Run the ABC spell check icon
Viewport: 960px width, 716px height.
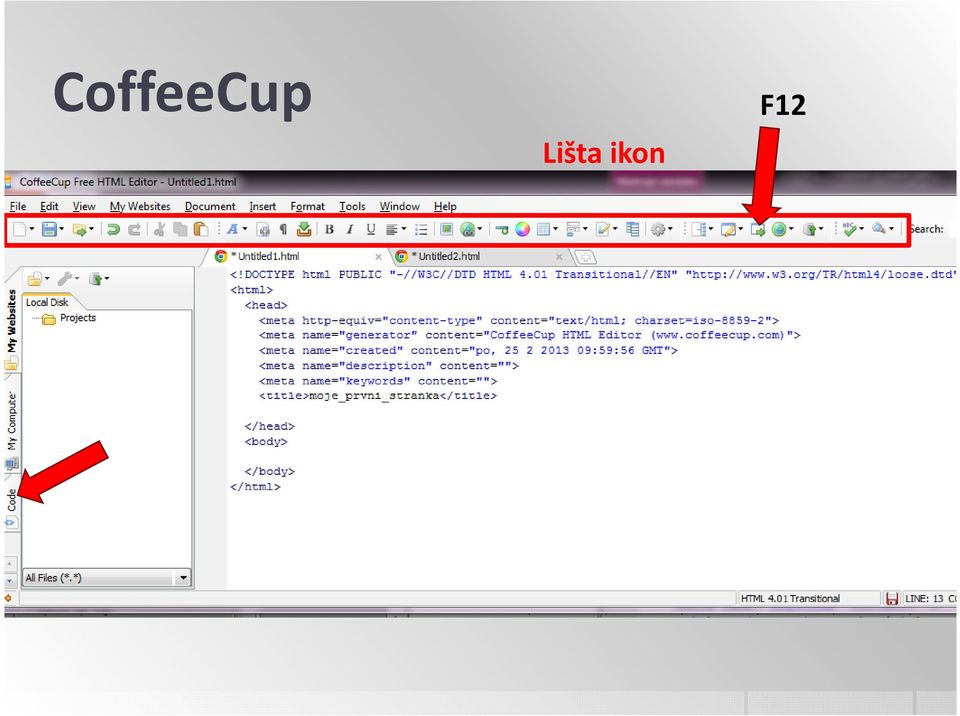(x=849, y=229)
